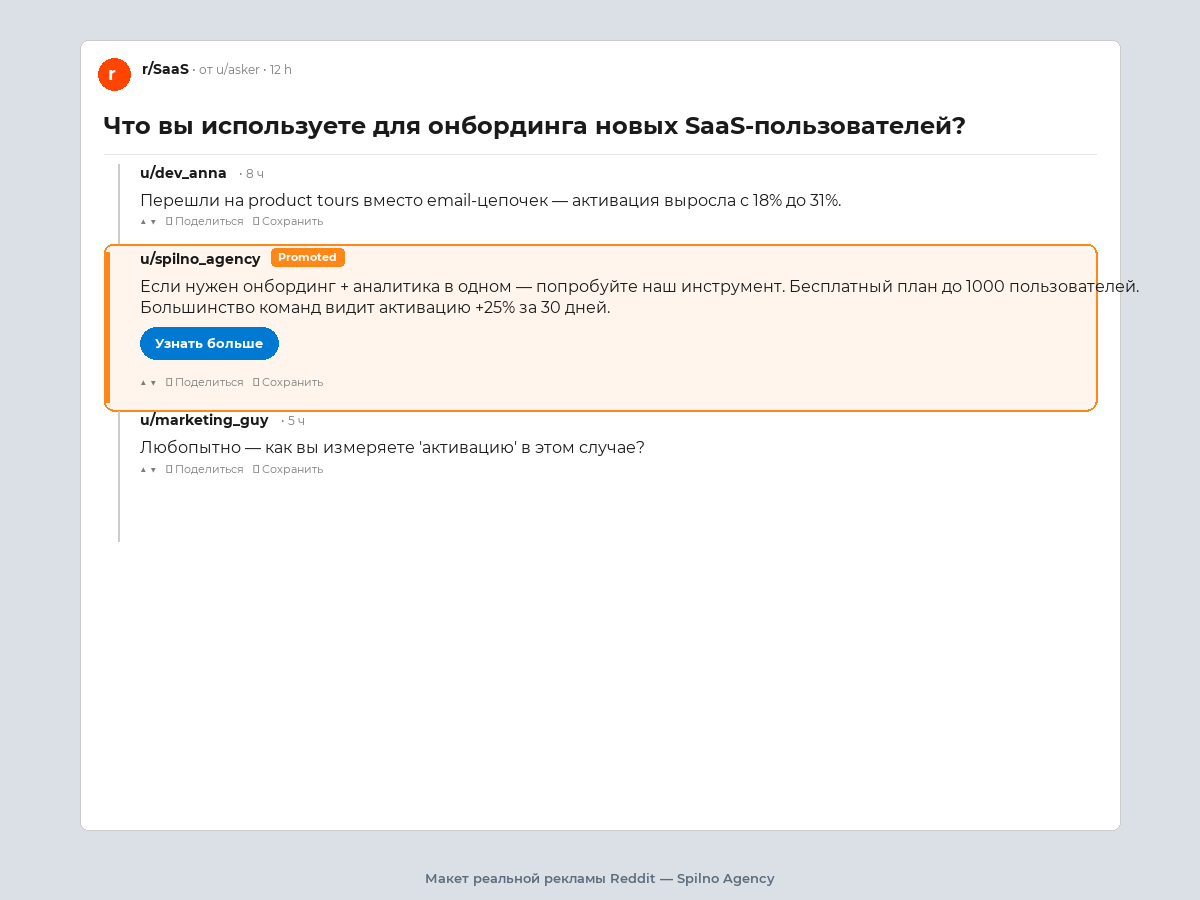Open the r/SaaS subreddit link
Image resolution: width=1200 pixels, height=900 pixels.
[x=165, y=69]
